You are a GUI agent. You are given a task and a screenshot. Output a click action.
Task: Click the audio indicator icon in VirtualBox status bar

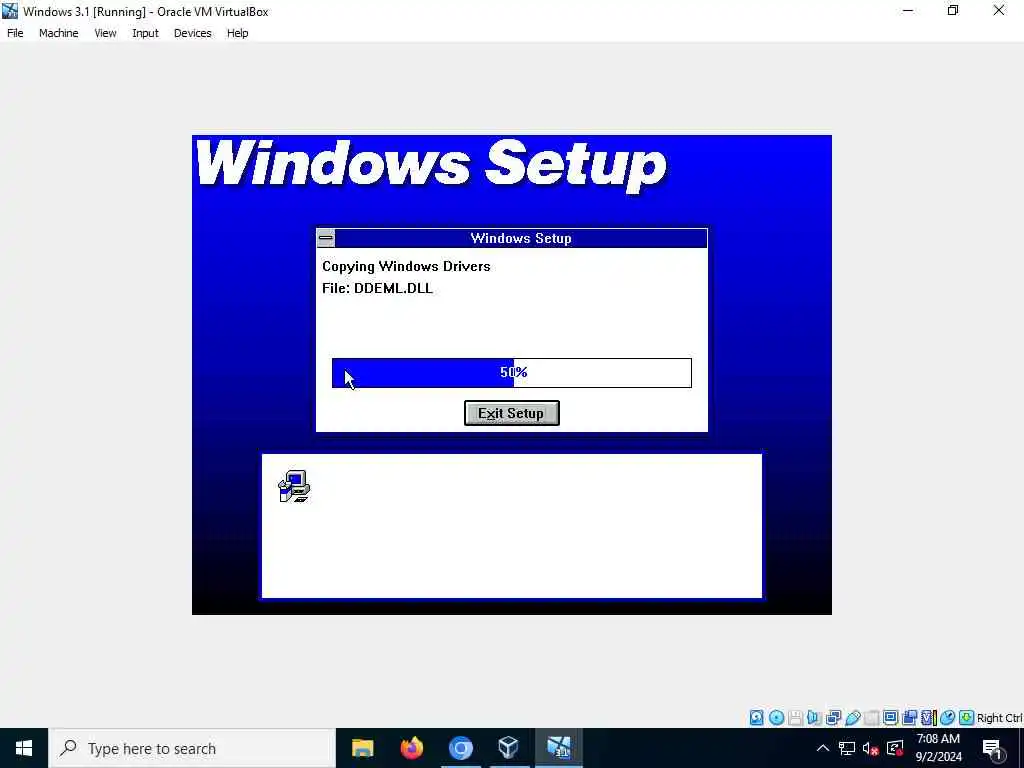click(x=814, y=718)
